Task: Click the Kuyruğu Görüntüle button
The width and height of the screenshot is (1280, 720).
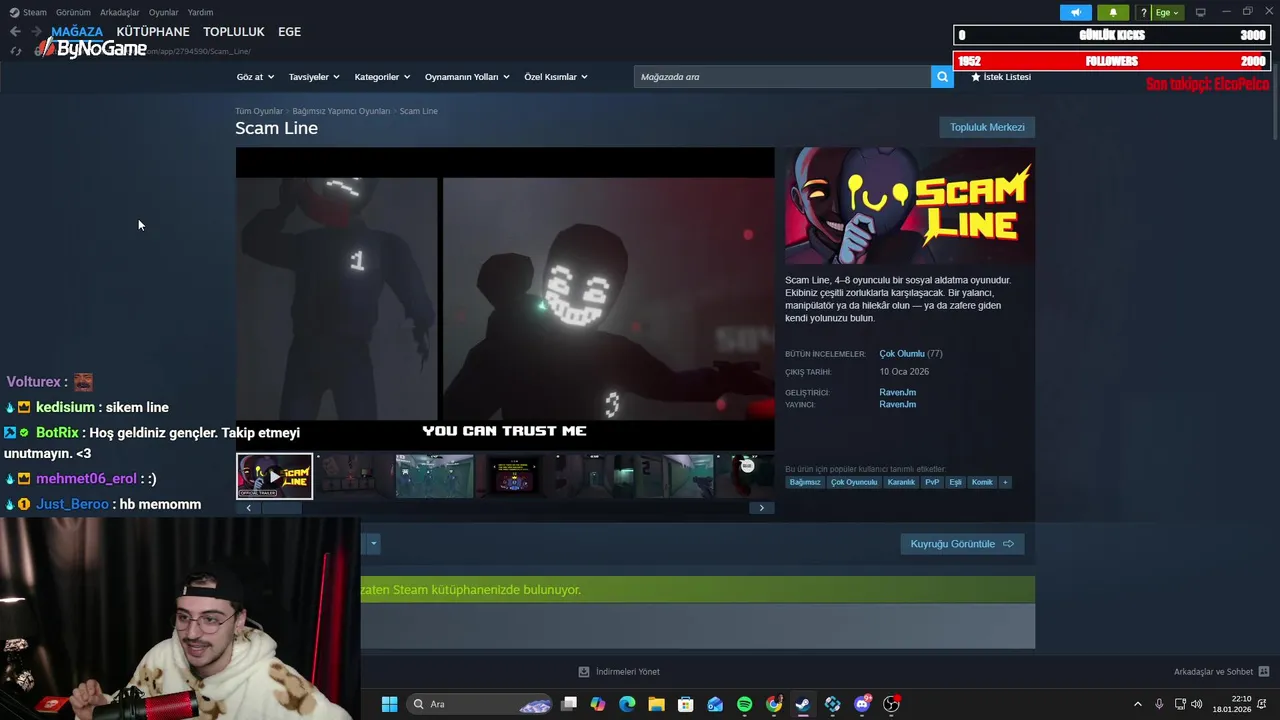Action: pyautogui.click(x=962, y=544)
